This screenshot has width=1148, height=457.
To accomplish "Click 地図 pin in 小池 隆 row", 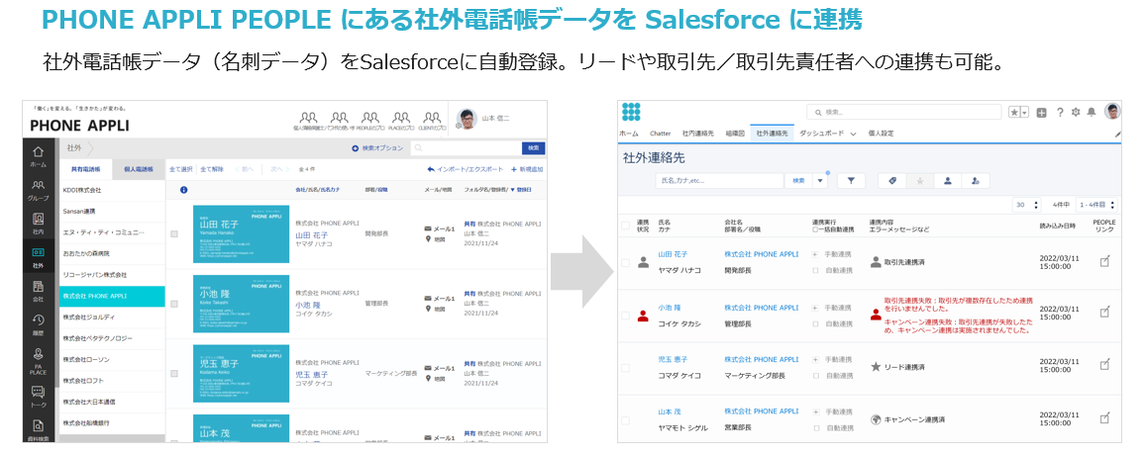I will [x=428, y=309].
